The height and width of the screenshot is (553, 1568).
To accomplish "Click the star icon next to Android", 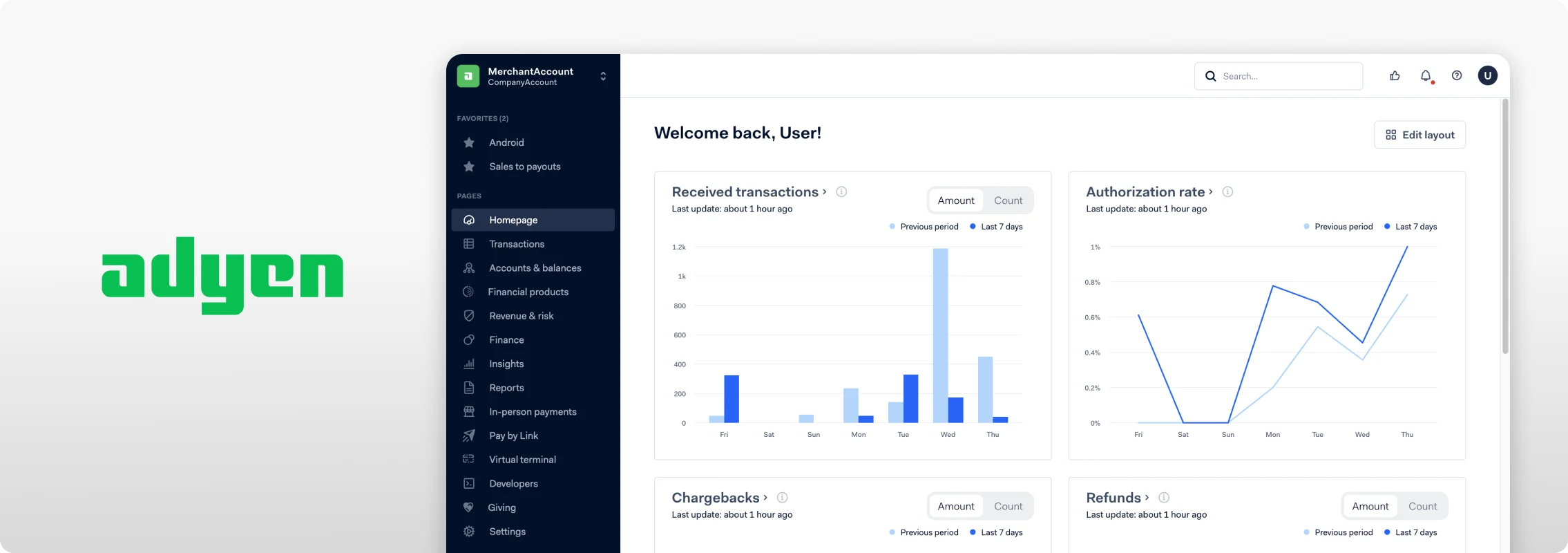I will (x=469, y=142).
